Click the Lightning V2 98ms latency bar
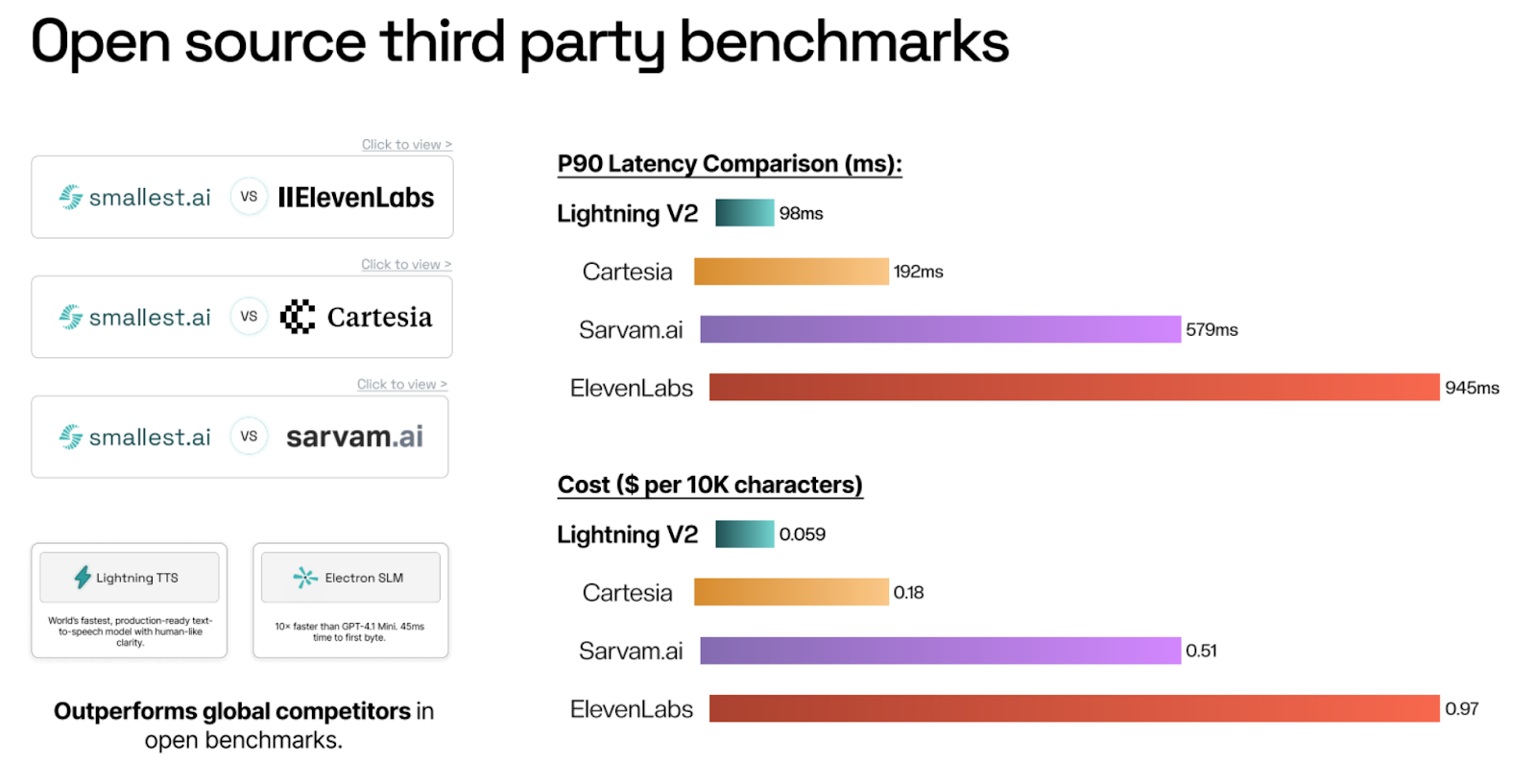The height and width of the screenshot is (784, 1536). (x=745, y=213)
